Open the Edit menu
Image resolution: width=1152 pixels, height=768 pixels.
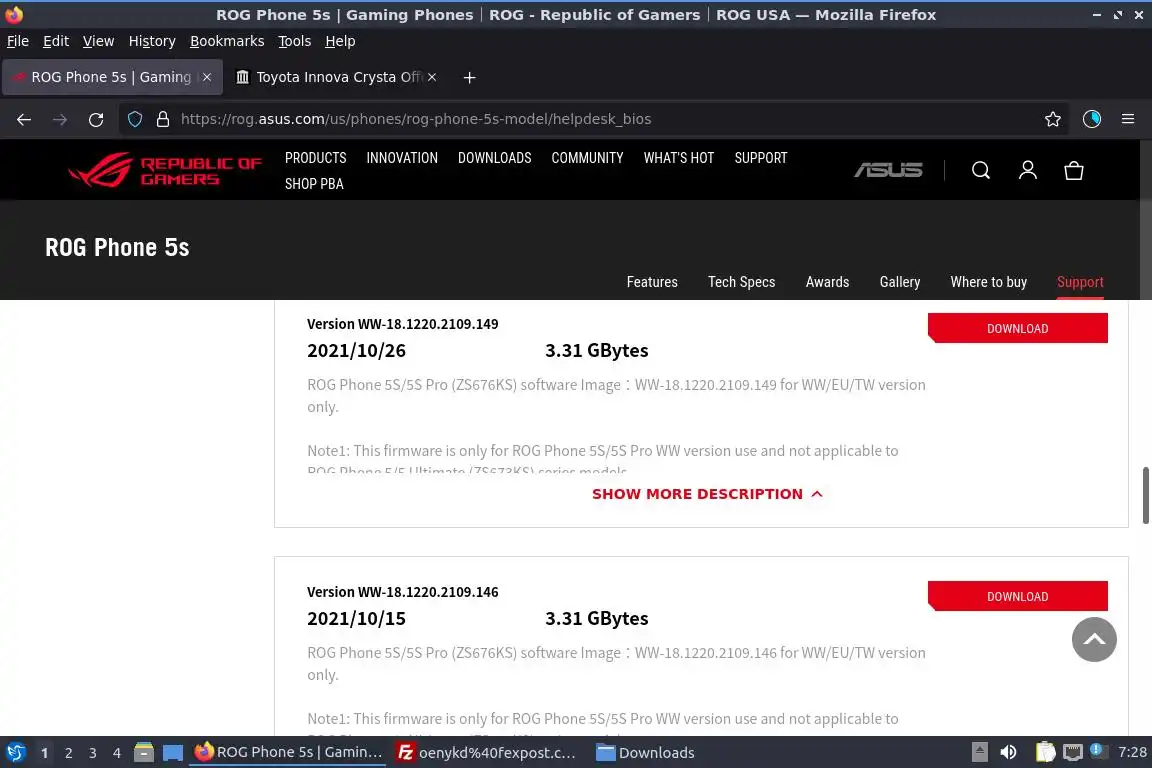click(x=56, y=41)
